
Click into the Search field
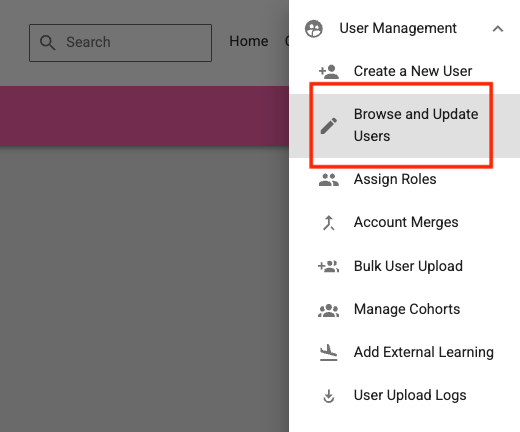120,43
